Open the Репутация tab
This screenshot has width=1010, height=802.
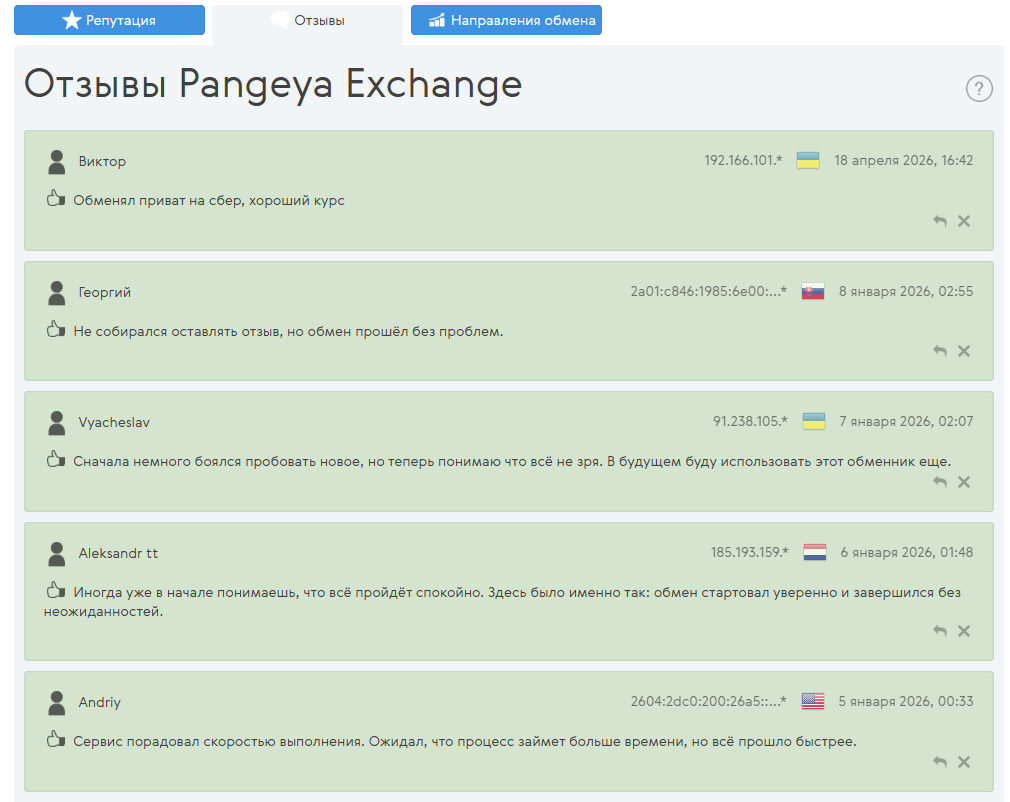pyautogui.click(x=109, y=20)
